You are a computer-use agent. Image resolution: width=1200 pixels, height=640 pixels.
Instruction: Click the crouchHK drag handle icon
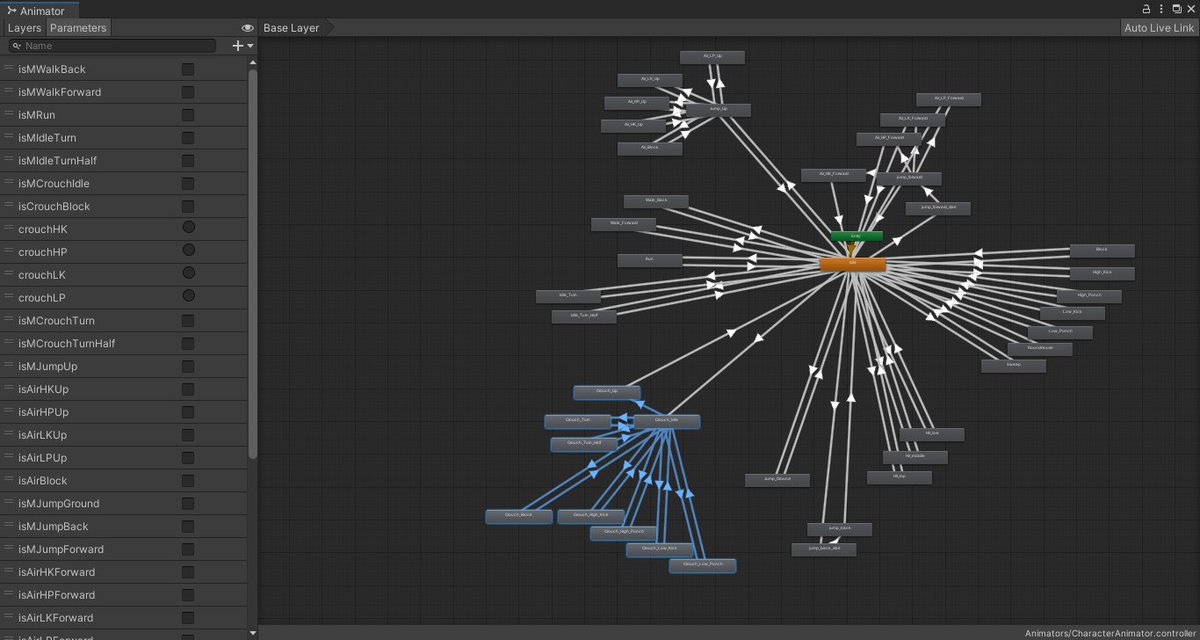(9, 229)
